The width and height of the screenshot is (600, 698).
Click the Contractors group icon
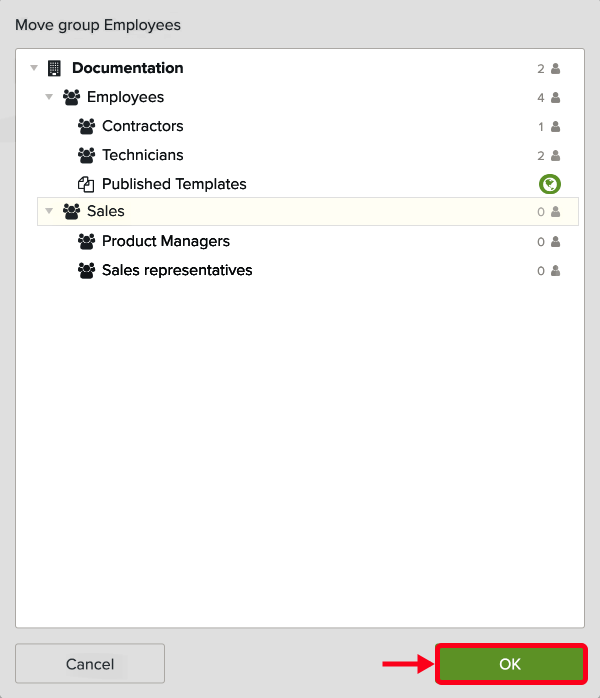[86, 126]
